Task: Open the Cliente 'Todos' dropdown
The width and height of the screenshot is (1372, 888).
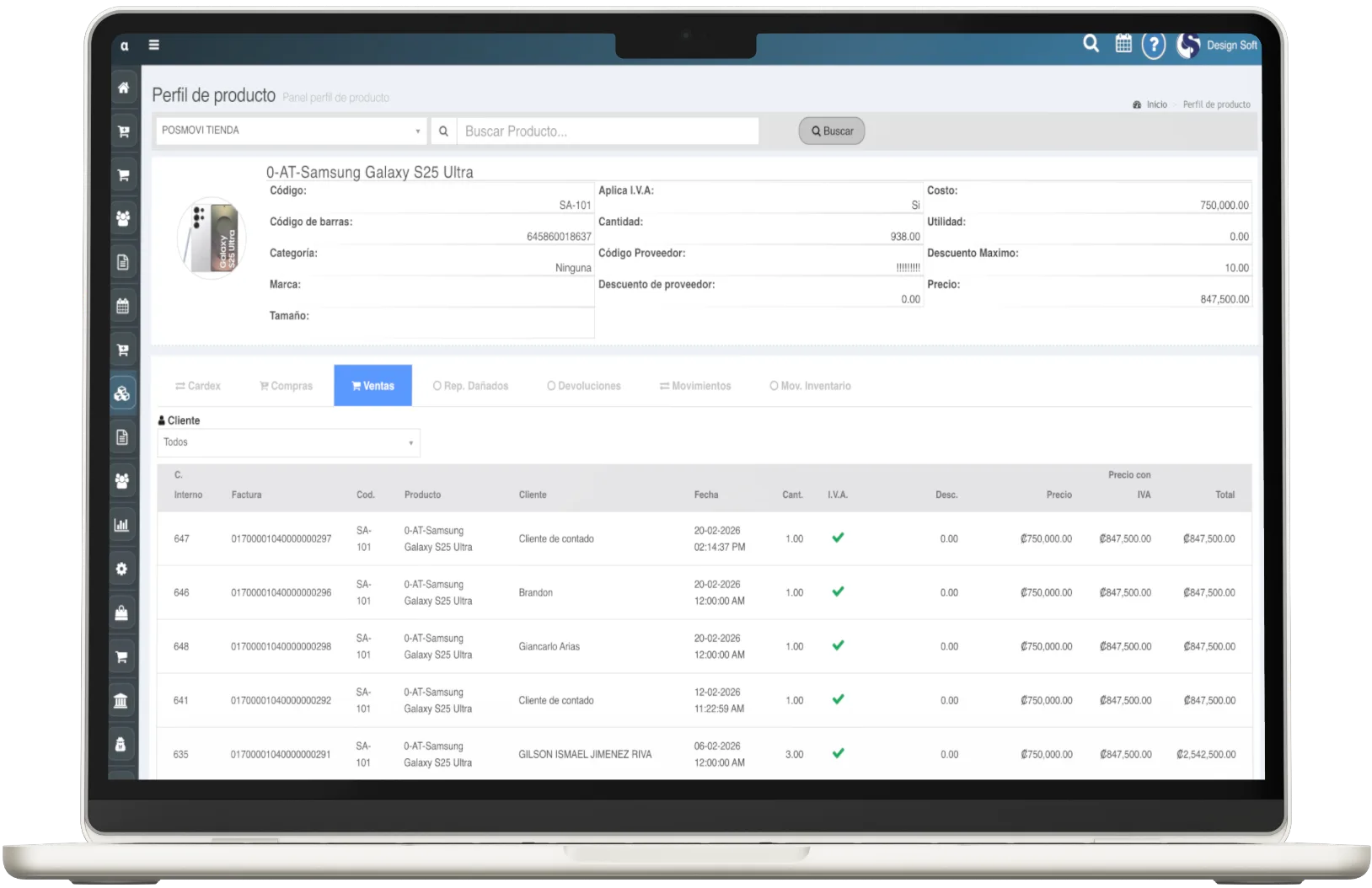Action: (x=288, y=442)
